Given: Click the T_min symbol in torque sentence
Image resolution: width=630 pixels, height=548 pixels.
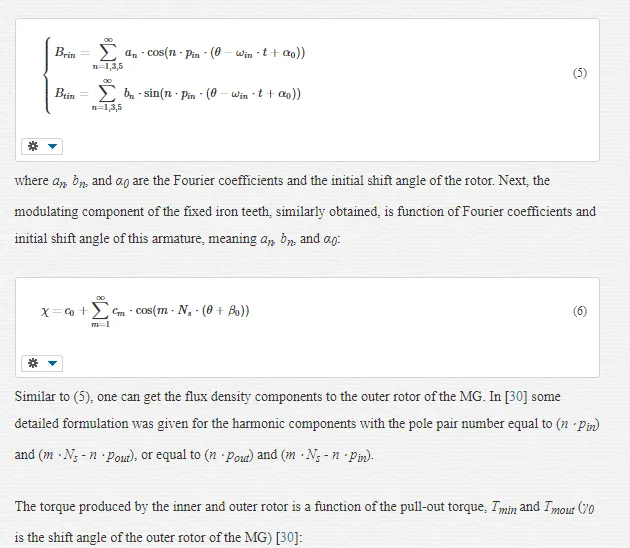Looking at the screenshot, I should click(504, 507).
